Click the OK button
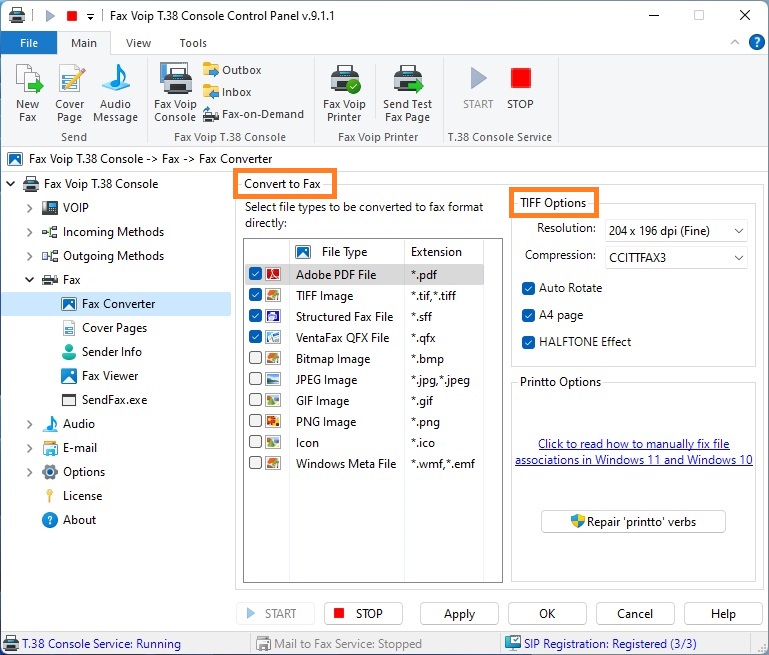 click(547, 614)
